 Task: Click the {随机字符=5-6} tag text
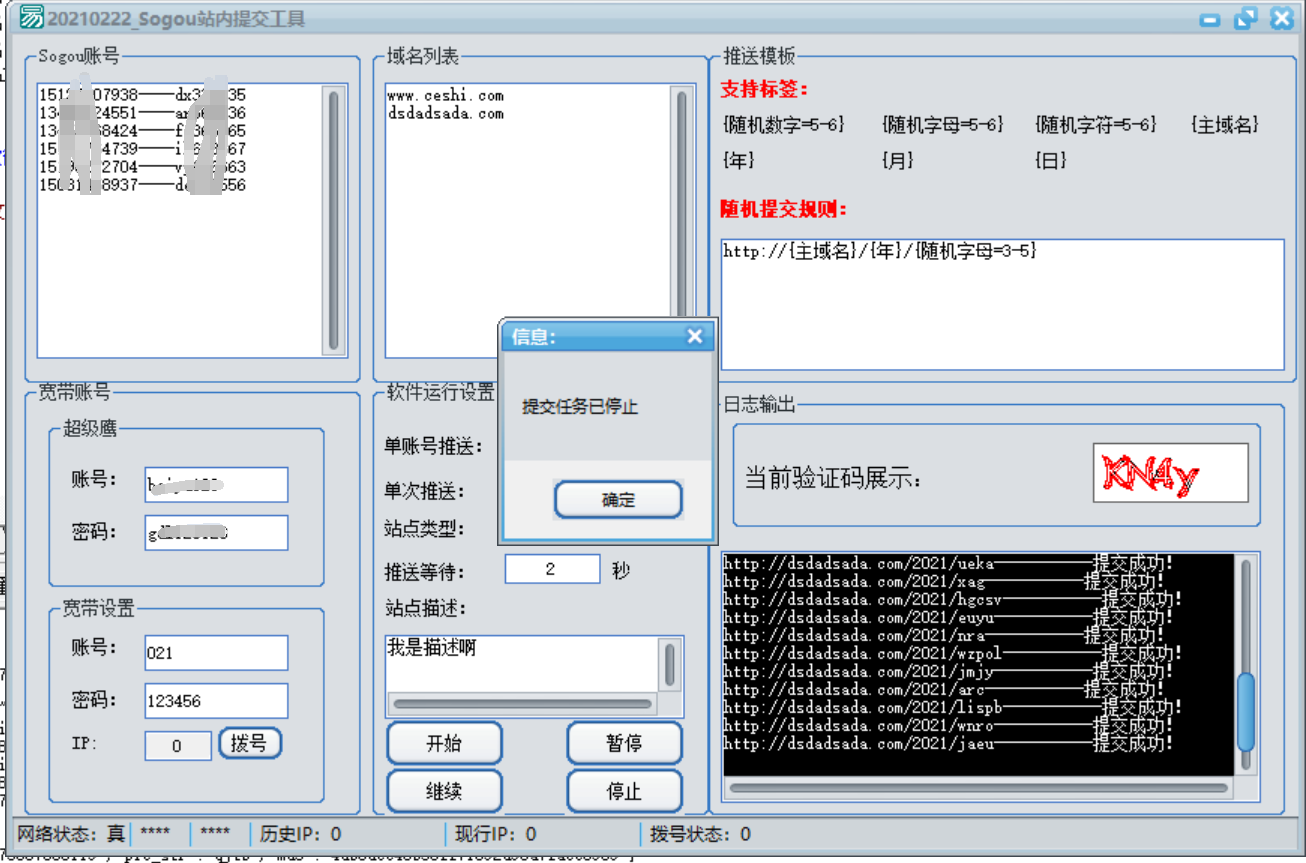[1096, 125]
